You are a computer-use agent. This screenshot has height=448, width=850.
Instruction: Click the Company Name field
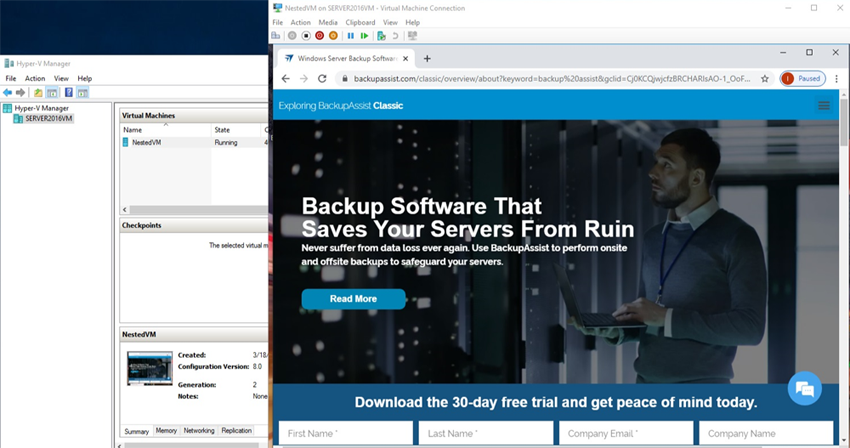point(766,433)
